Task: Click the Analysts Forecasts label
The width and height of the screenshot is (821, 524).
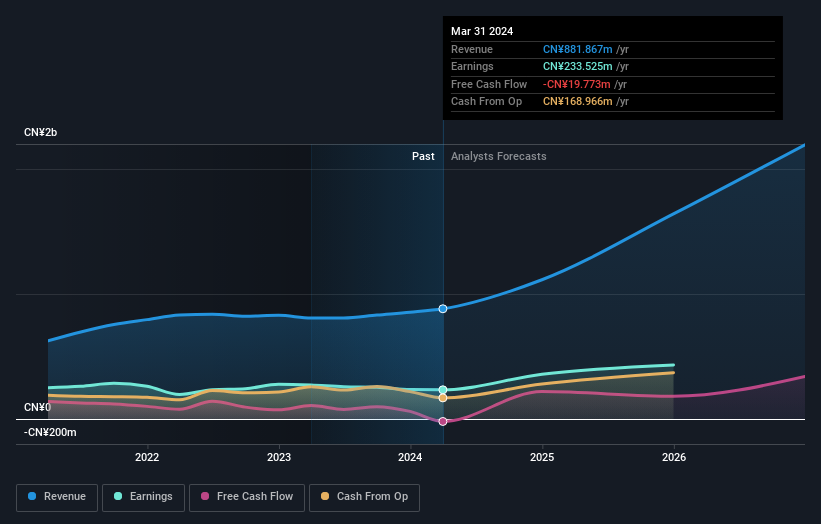Action: pyautogui.click(x=498, y=156)
